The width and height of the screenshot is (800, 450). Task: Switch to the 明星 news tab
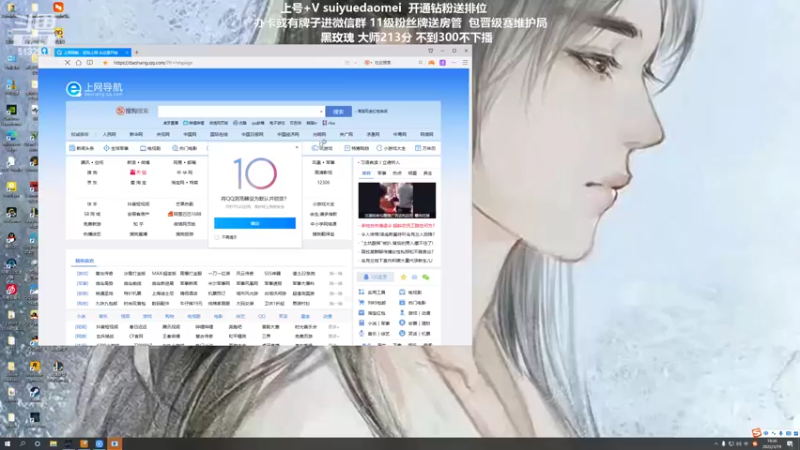pyautogui.click(x=412, y=173)
